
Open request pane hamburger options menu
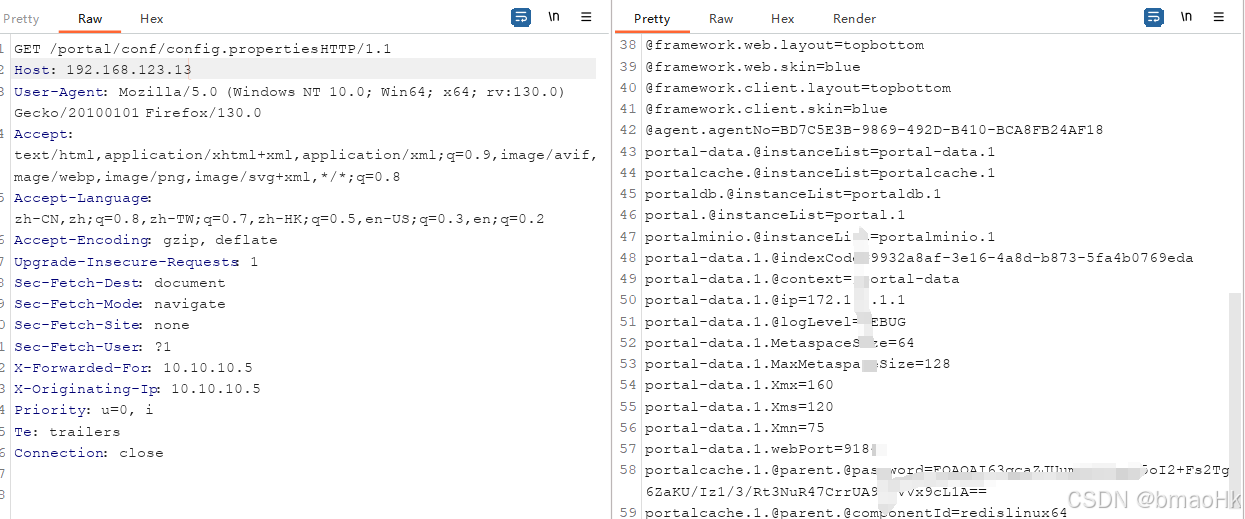pyautogui.click(x=586, y=17)
